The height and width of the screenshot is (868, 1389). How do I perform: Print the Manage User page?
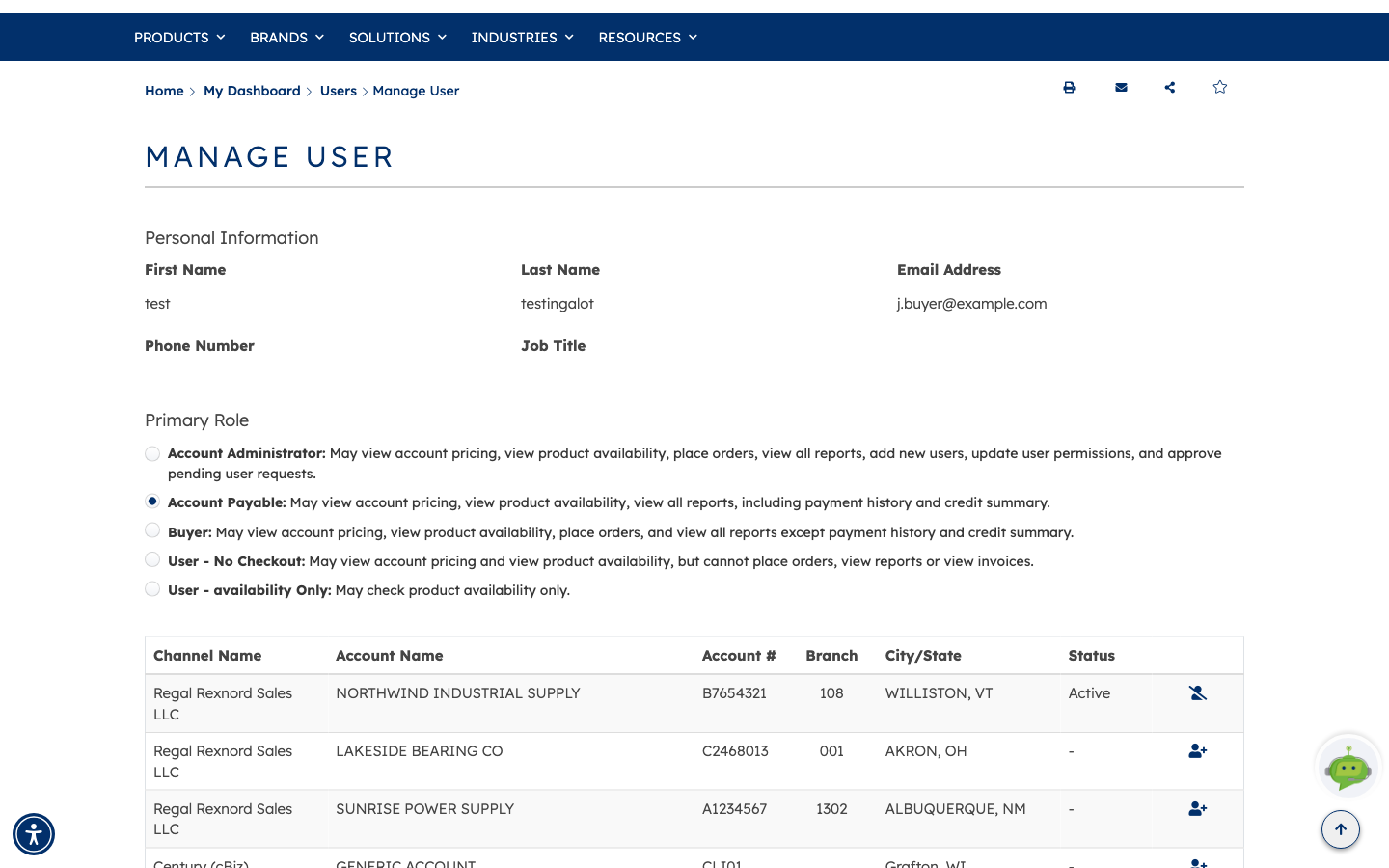coord(1069,88)
